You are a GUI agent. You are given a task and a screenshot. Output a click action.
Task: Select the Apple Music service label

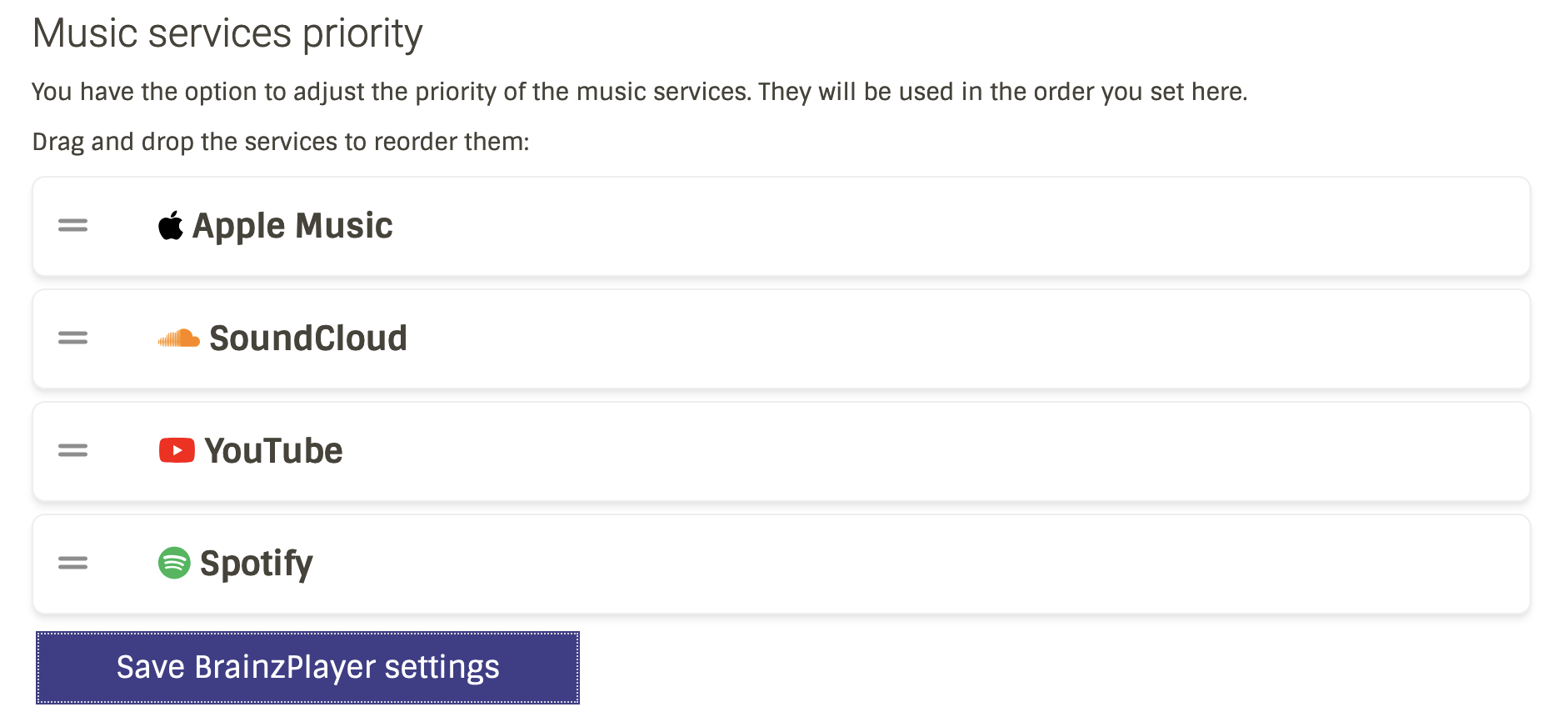point(292,226)
